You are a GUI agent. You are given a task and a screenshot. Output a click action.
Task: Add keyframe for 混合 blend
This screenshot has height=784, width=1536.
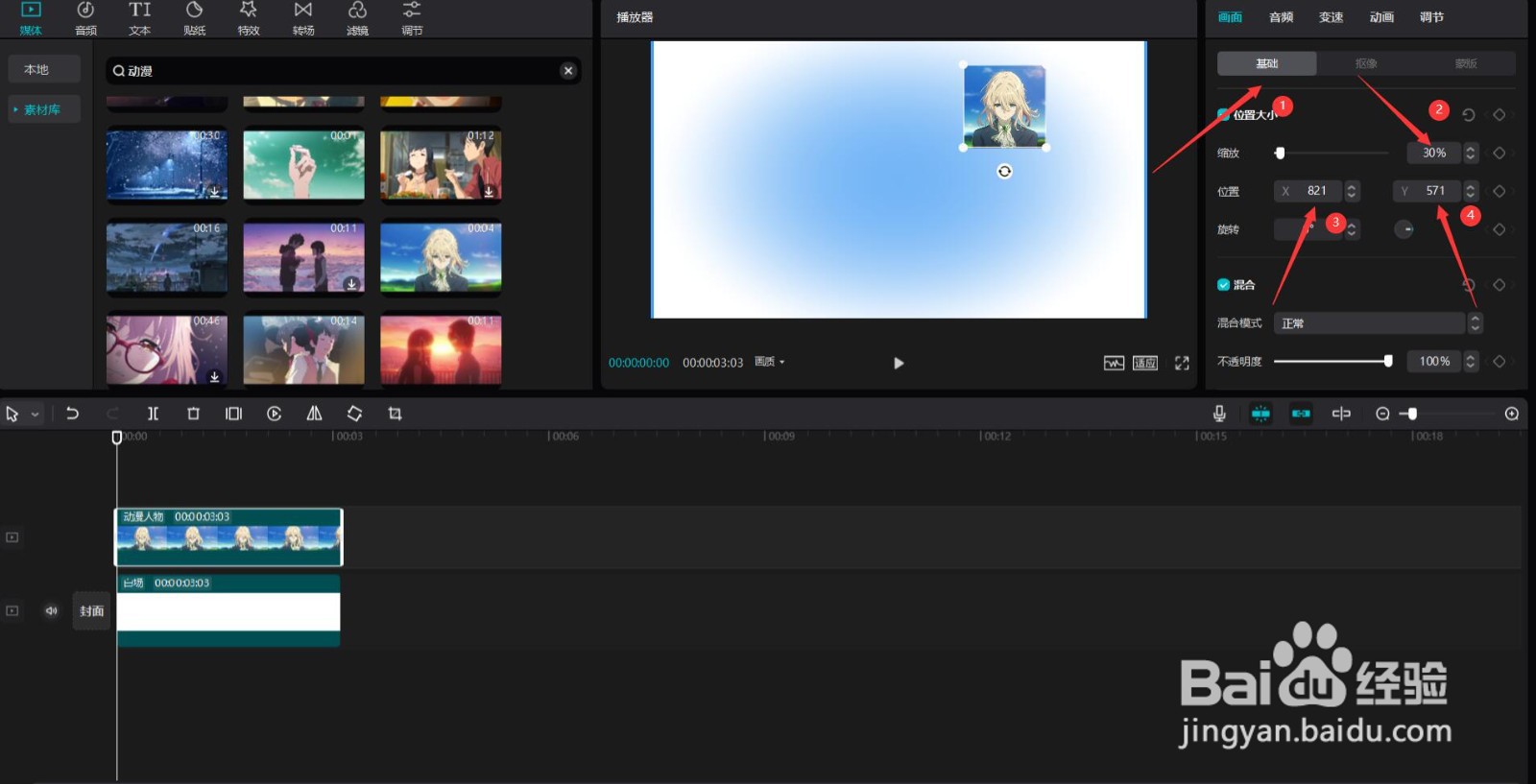click(1500, 284)
